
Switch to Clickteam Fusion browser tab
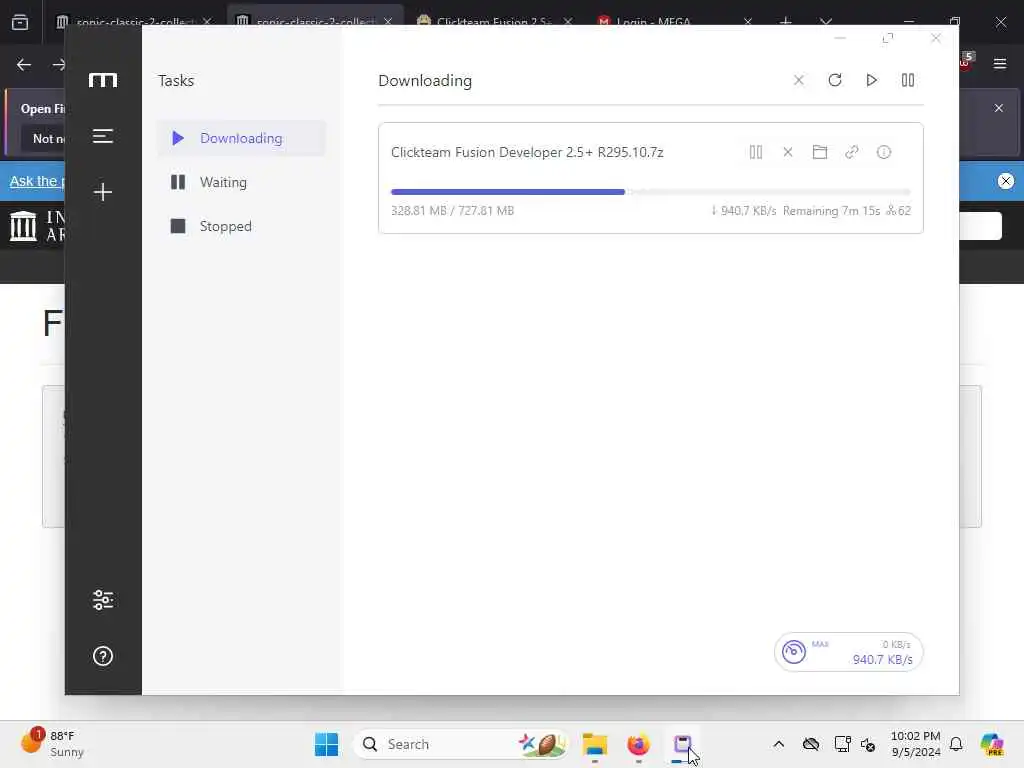coord(494,22)
